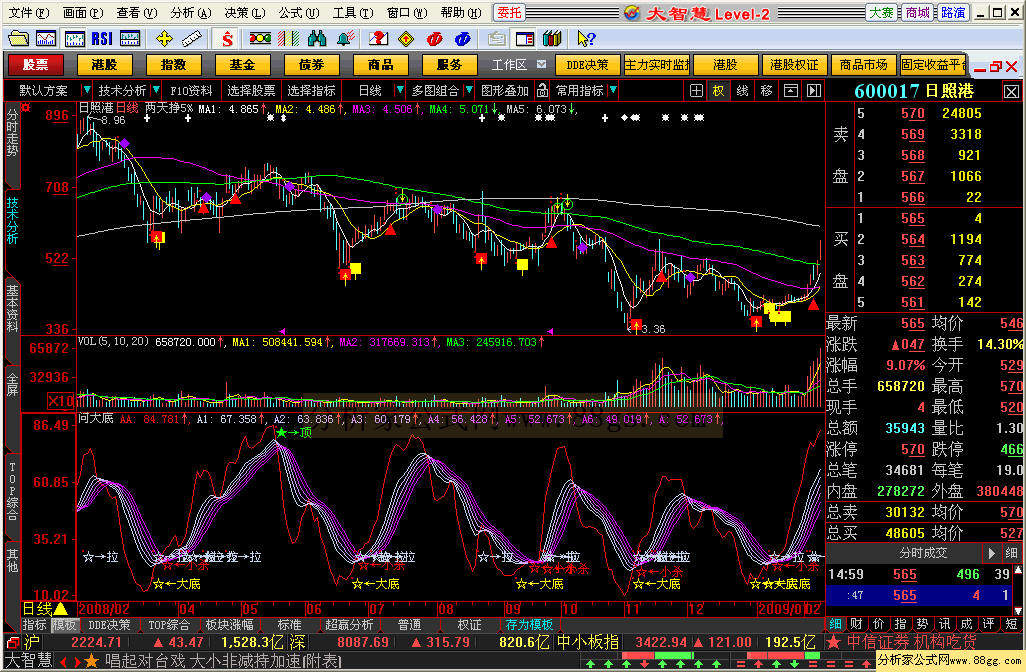Viewport: 1026px width, 672px height.
Task: Click the lock icon beside 图形叠加
Action: (542, 90)
